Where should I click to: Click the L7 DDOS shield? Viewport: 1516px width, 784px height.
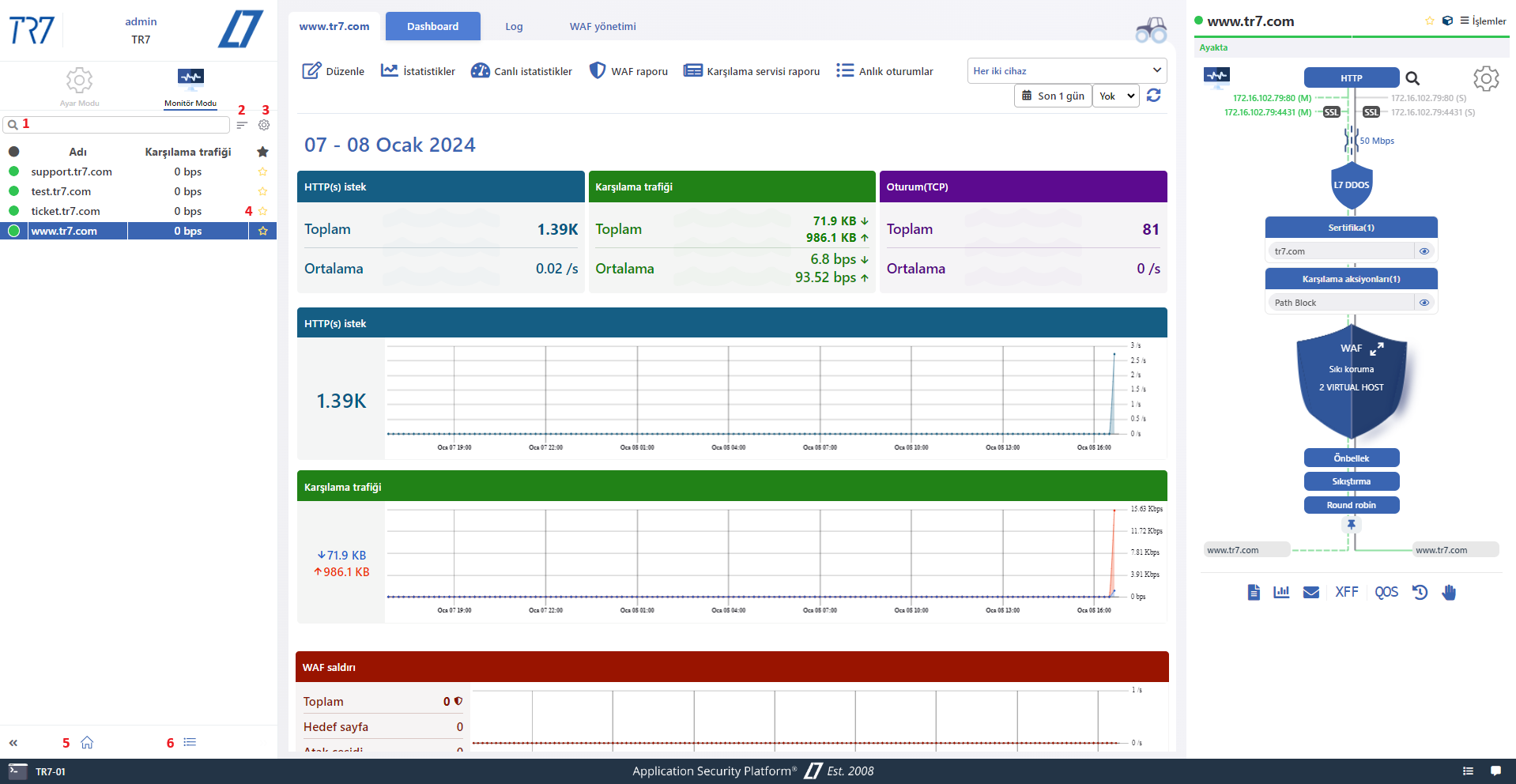(x=1352, y=186)
